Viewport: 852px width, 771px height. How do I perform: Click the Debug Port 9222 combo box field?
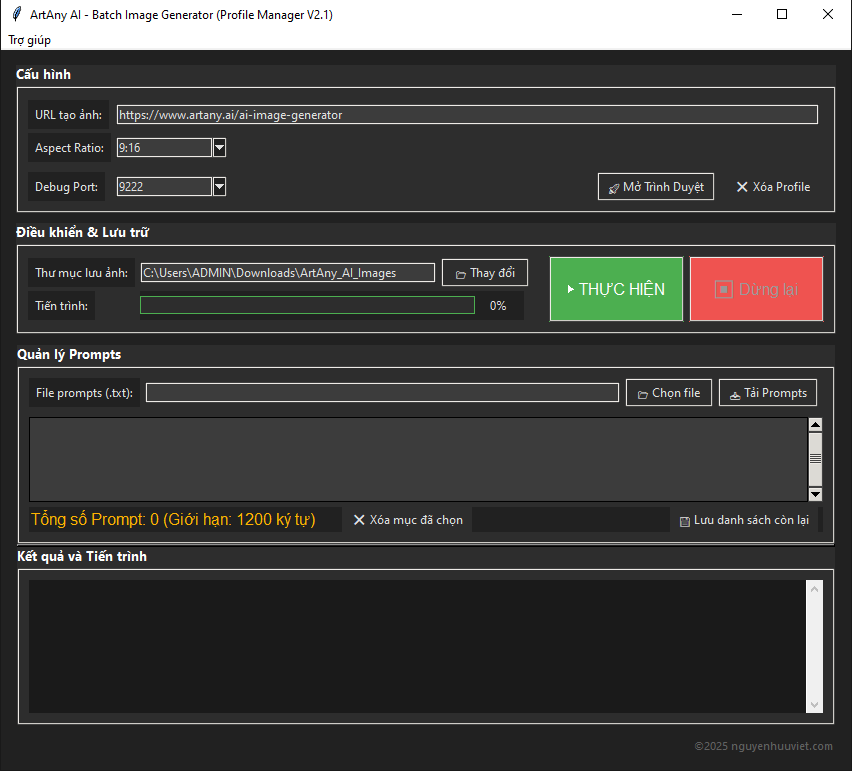tap(164, 186)
